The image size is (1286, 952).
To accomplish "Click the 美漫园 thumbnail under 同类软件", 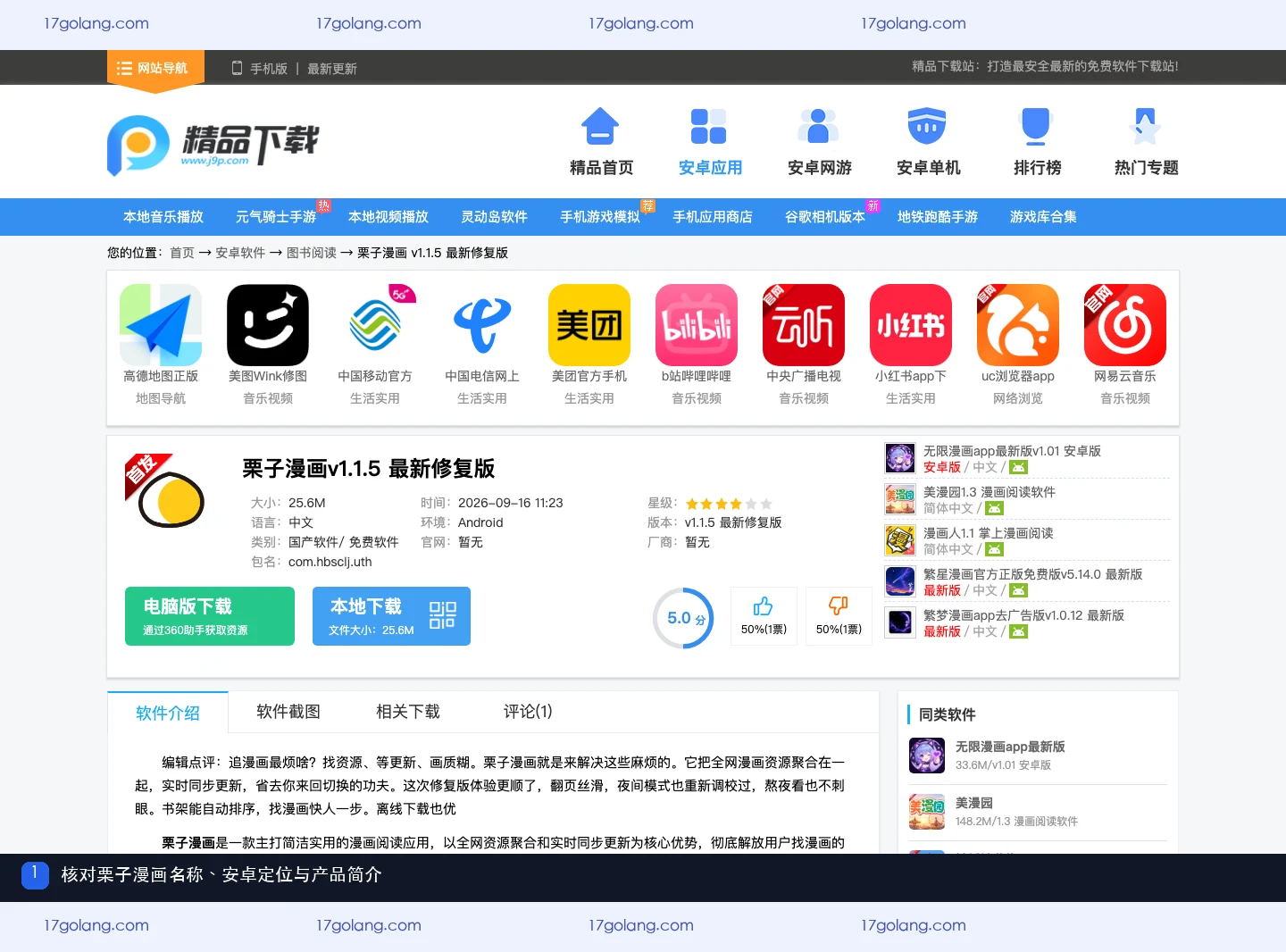I will [x=927, y=812].
